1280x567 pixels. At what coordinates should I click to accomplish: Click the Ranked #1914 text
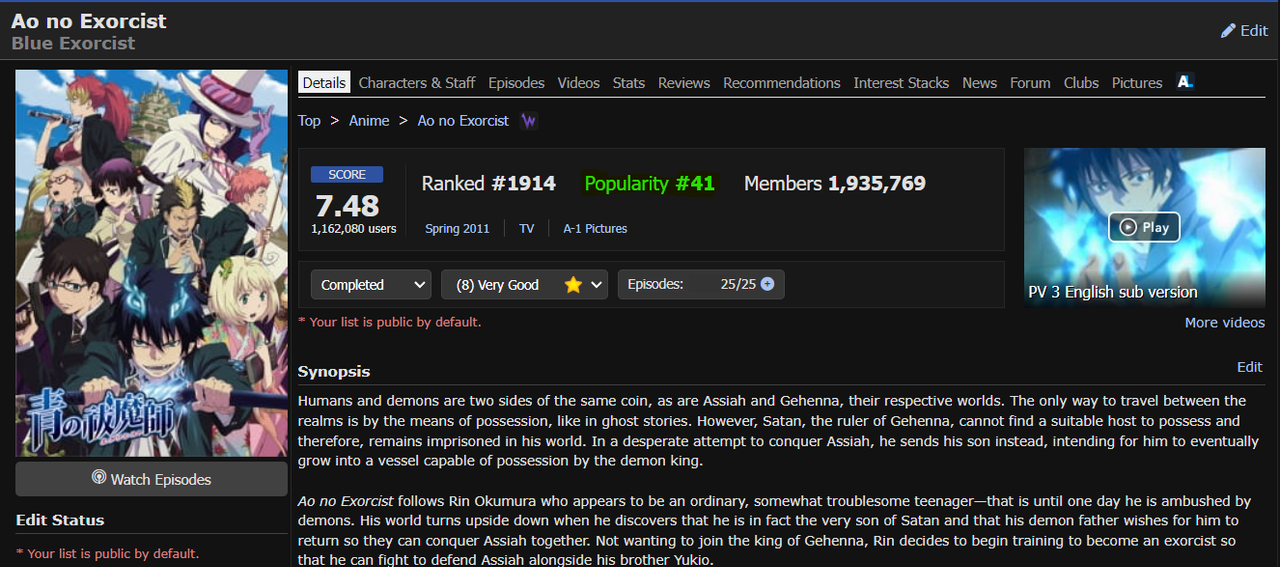click(x=489, y=184)
